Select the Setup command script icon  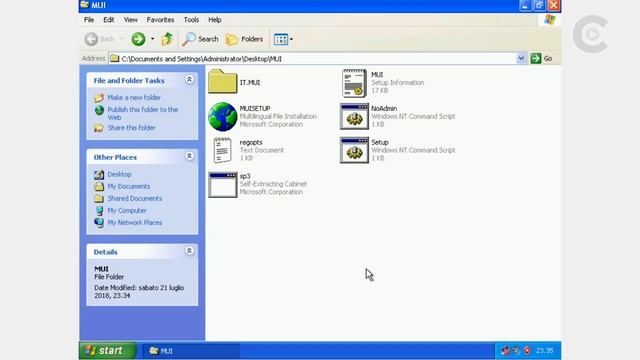pyautogui.click(x=354, y=150)
